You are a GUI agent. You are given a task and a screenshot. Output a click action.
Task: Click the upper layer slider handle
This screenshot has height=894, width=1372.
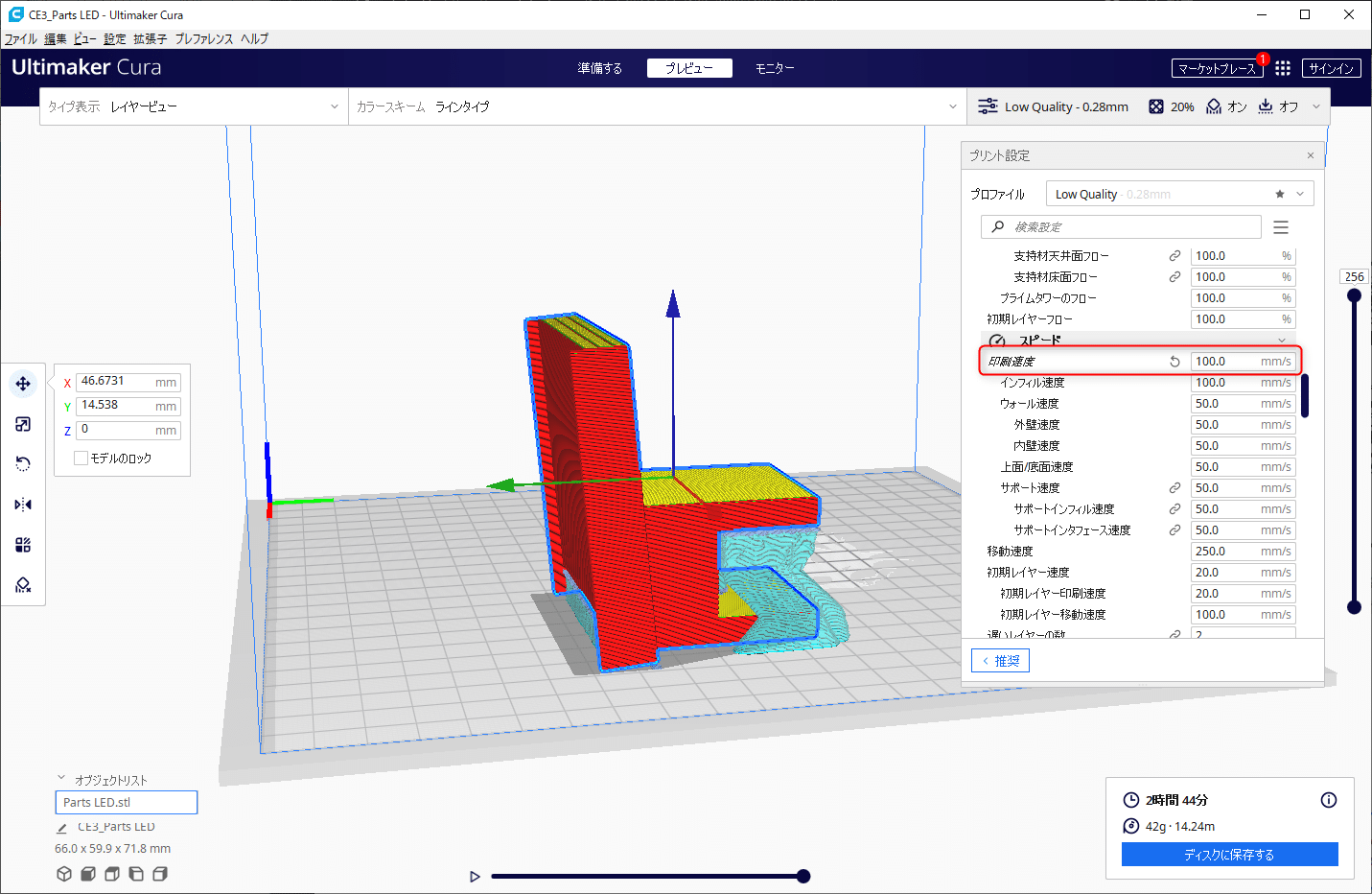pyautogui.click(x=1354, y=295)
